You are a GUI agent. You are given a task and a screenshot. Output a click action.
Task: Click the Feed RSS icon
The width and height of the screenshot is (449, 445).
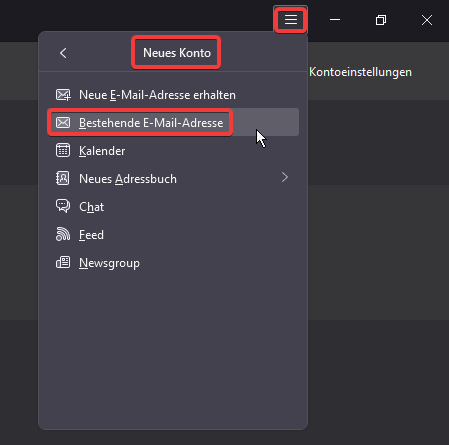tap(63, 234)
